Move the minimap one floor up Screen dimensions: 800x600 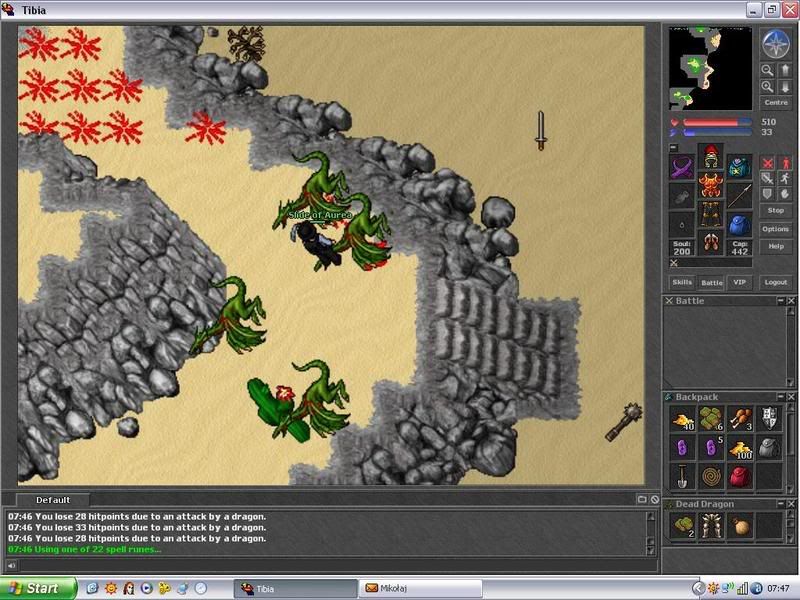point(785,70)
